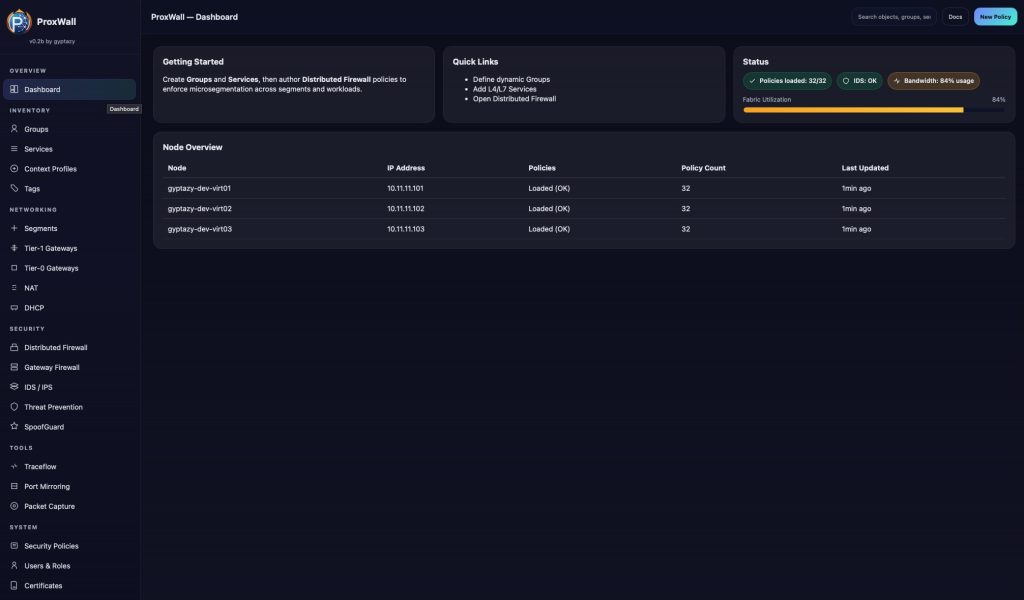The image size is (1024, 600).
Task: Open Port Mirroring
Action: [49, 485]
